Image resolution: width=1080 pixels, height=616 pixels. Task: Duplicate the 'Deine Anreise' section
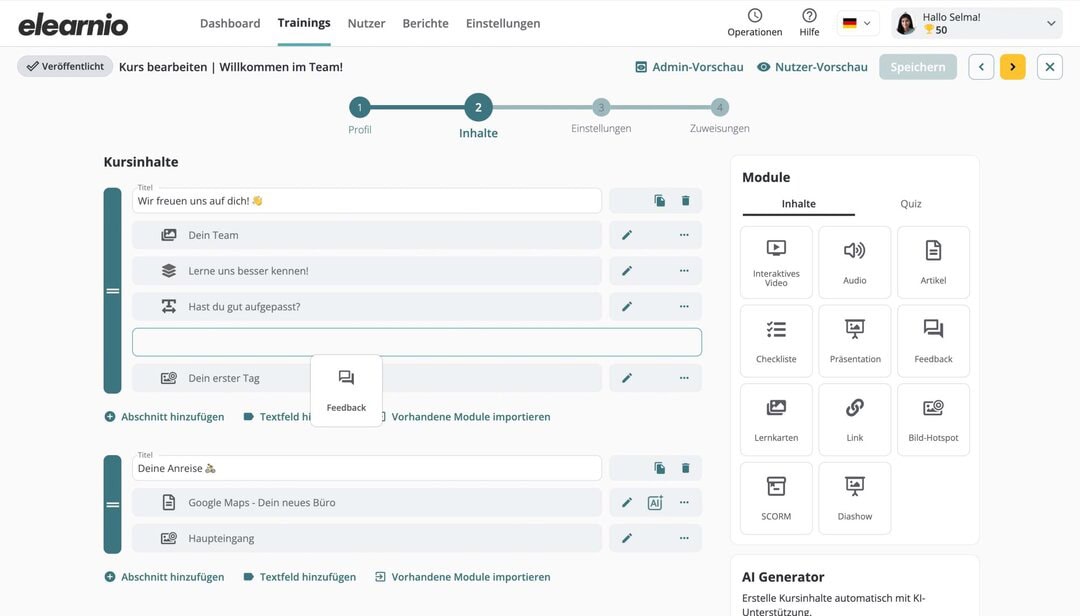[x=660, y=468]
